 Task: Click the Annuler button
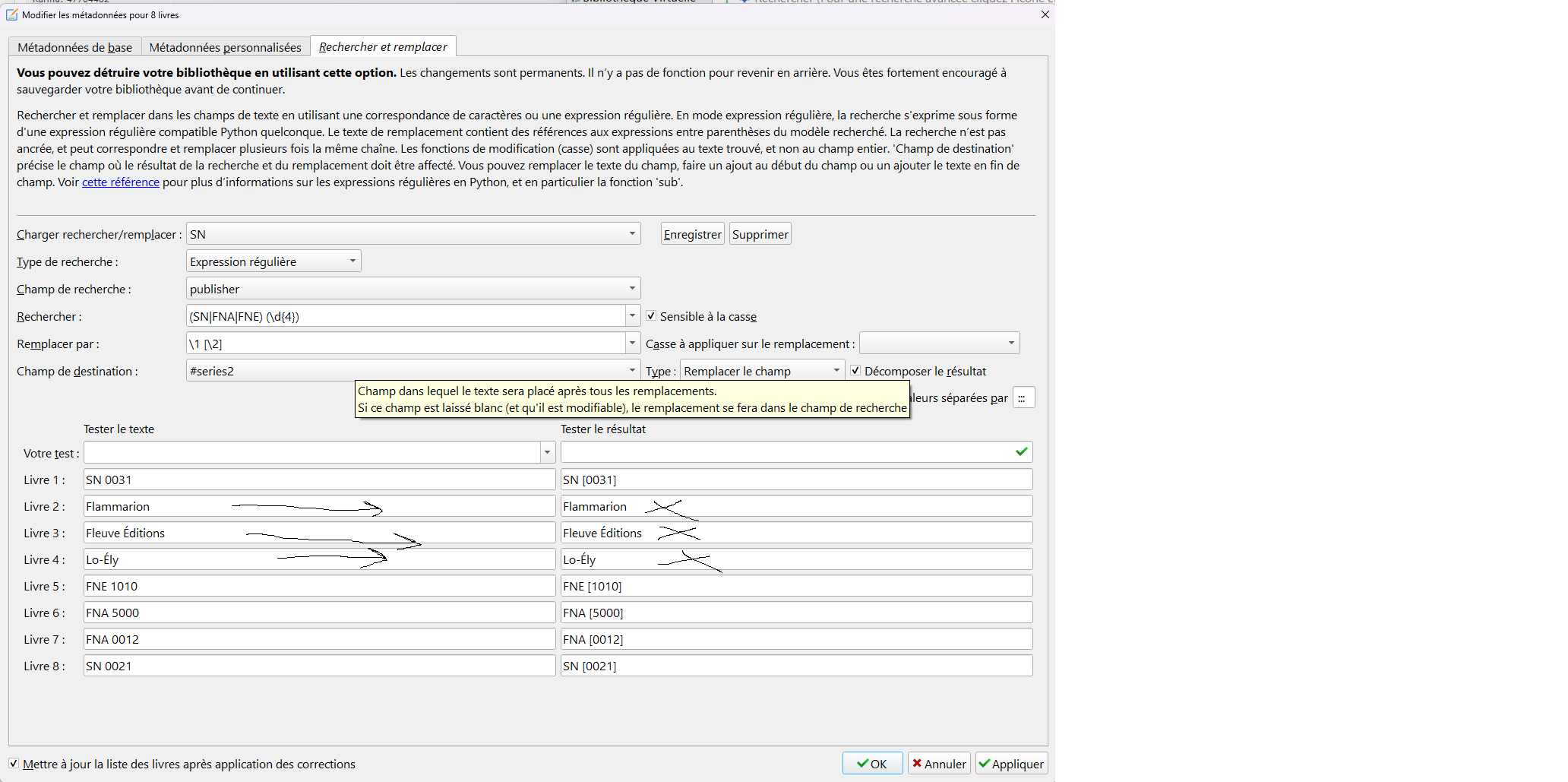(939, 764)
